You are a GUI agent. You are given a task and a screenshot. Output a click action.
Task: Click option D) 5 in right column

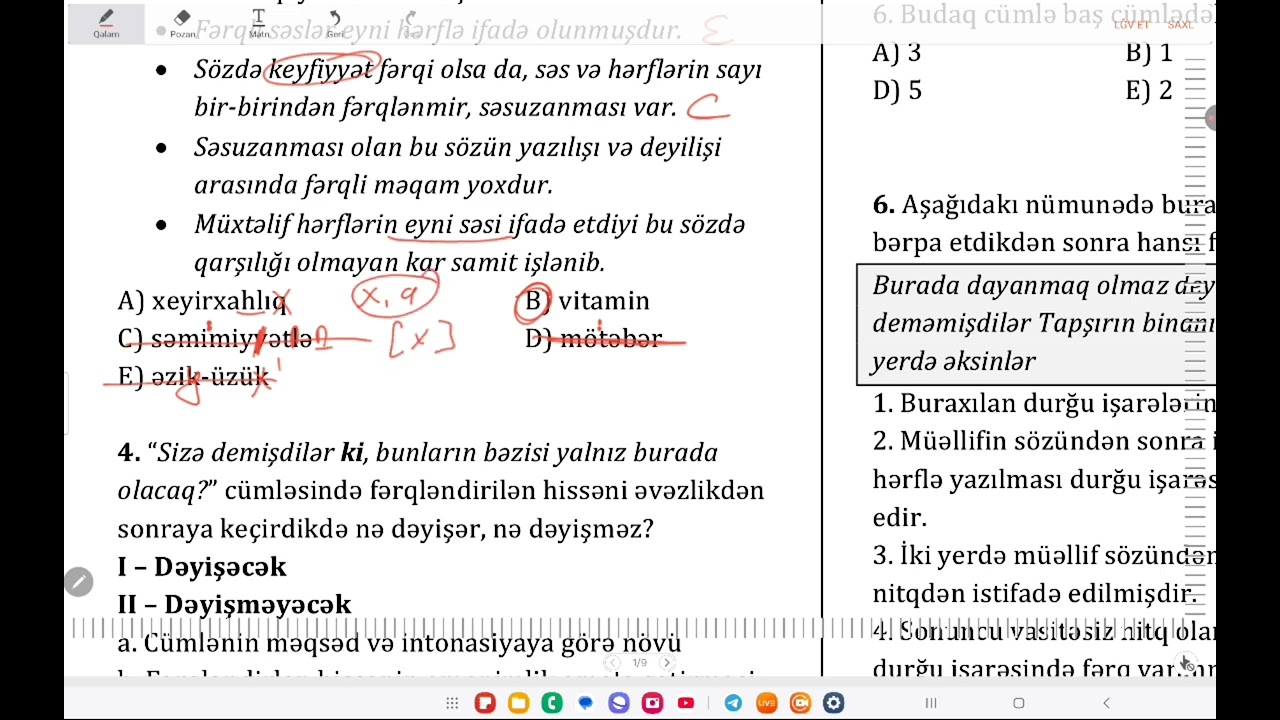[897, 90]
